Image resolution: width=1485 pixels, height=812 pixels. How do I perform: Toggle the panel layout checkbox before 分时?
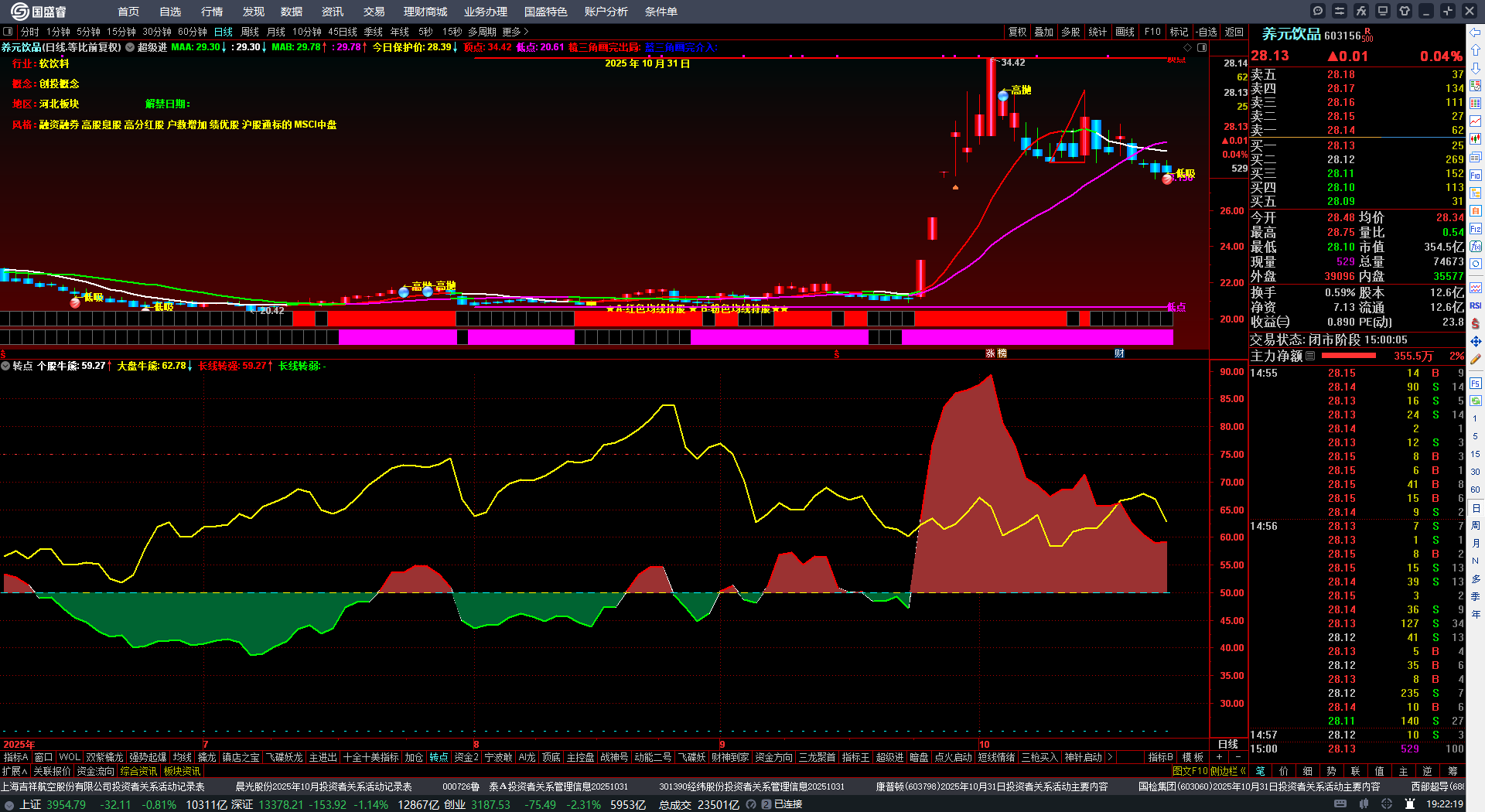click(8, 32)
